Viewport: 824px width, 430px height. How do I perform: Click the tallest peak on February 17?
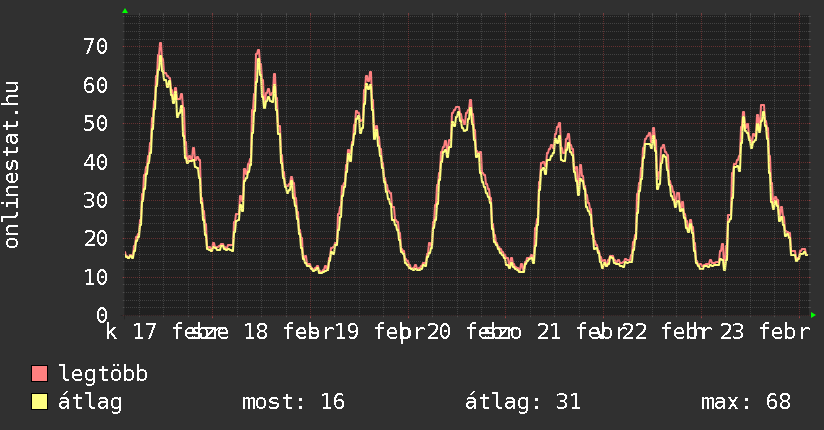pos(160,44)
